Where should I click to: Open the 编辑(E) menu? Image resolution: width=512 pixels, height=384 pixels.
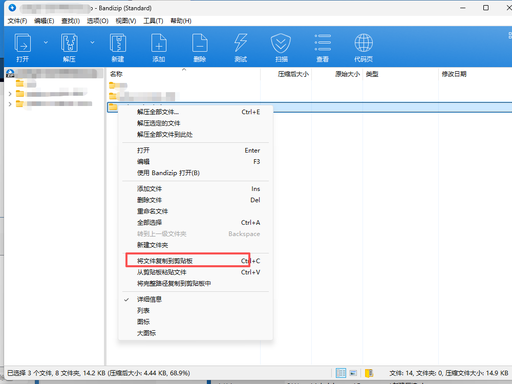point(44,21)
